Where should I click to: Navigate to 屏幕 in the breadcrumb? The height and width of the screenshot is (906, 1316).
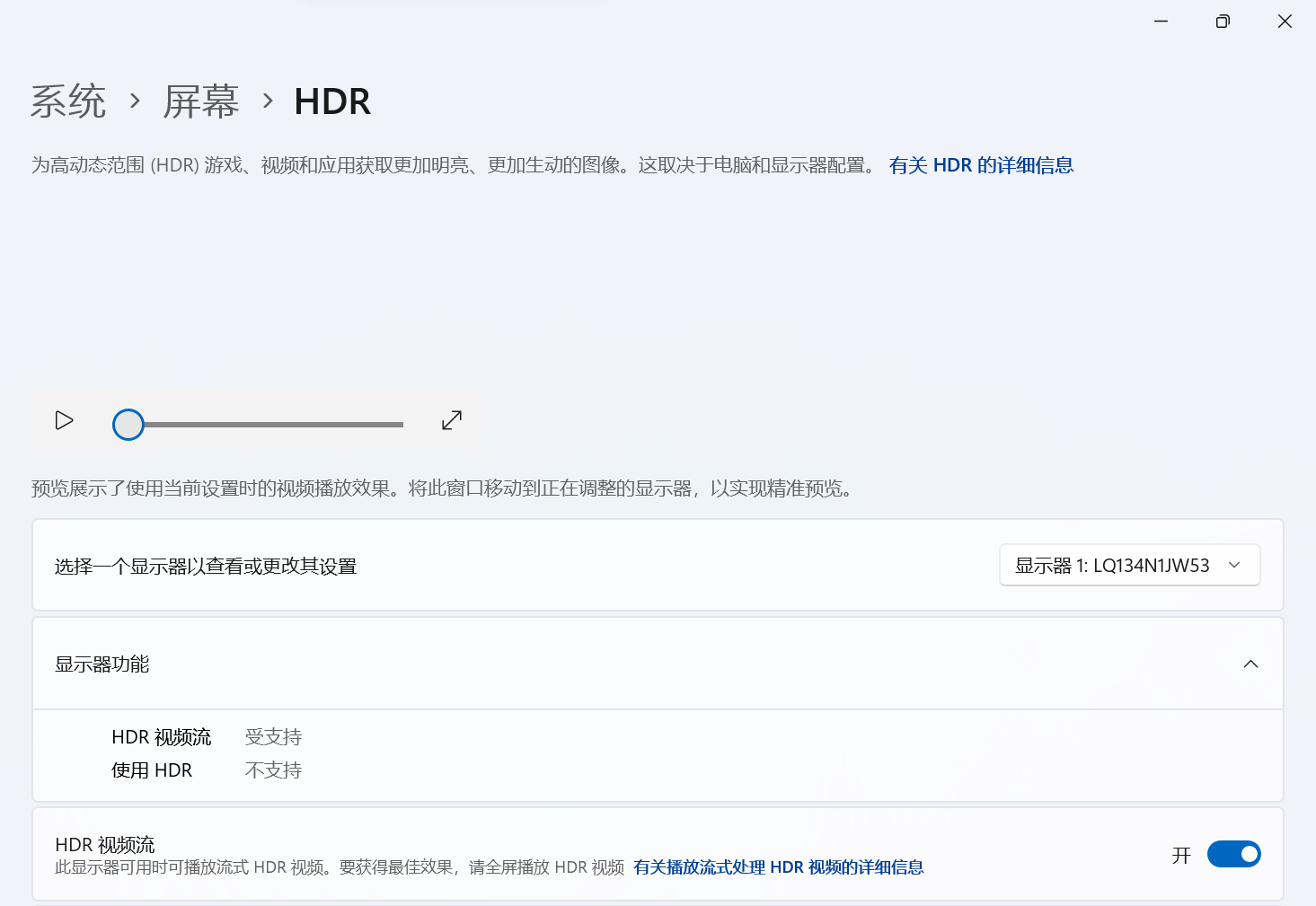click(x=201, y=101)
